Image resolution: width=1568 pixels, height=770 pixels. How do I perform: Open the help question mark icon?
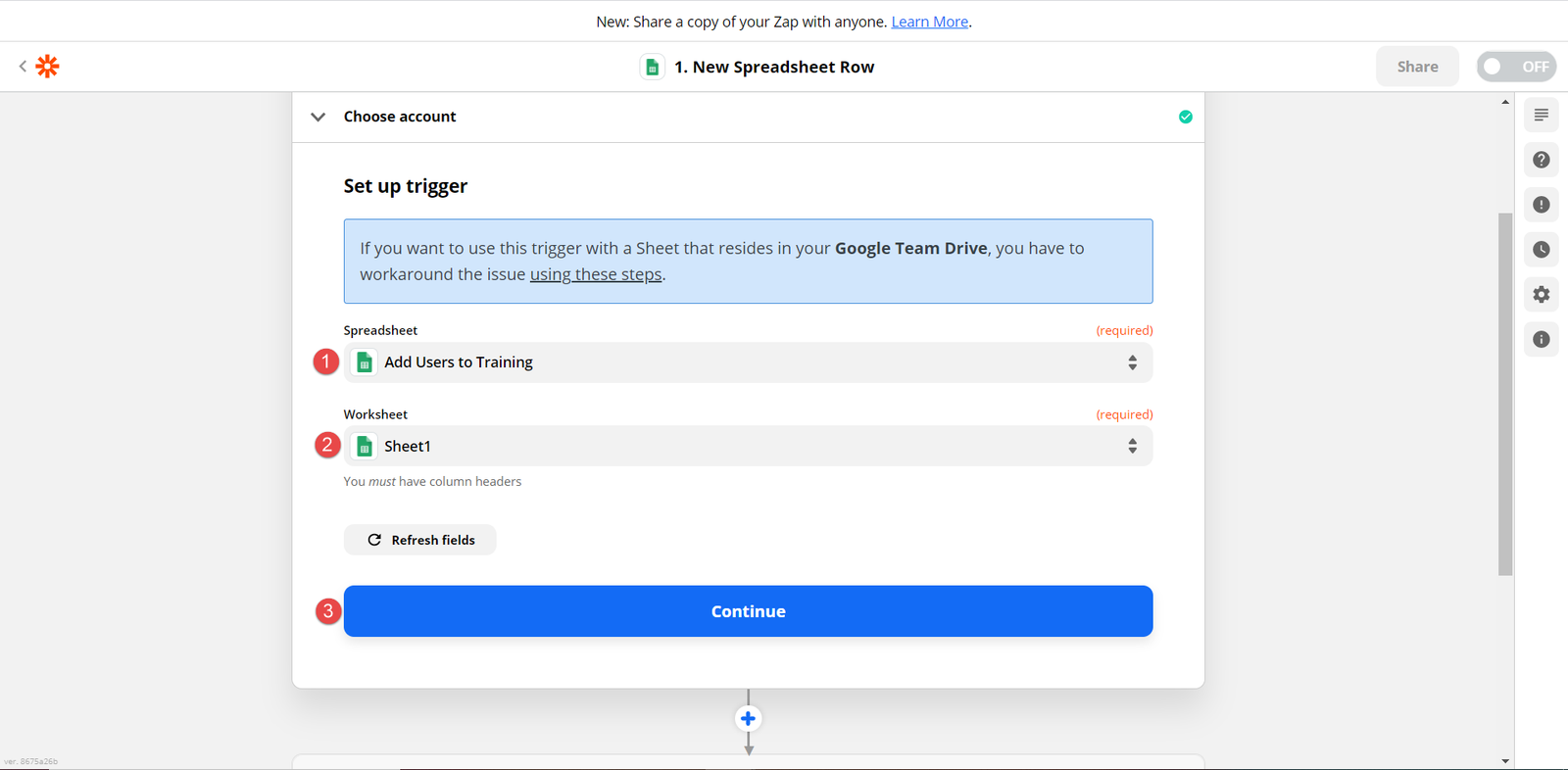click(1541, 160)
